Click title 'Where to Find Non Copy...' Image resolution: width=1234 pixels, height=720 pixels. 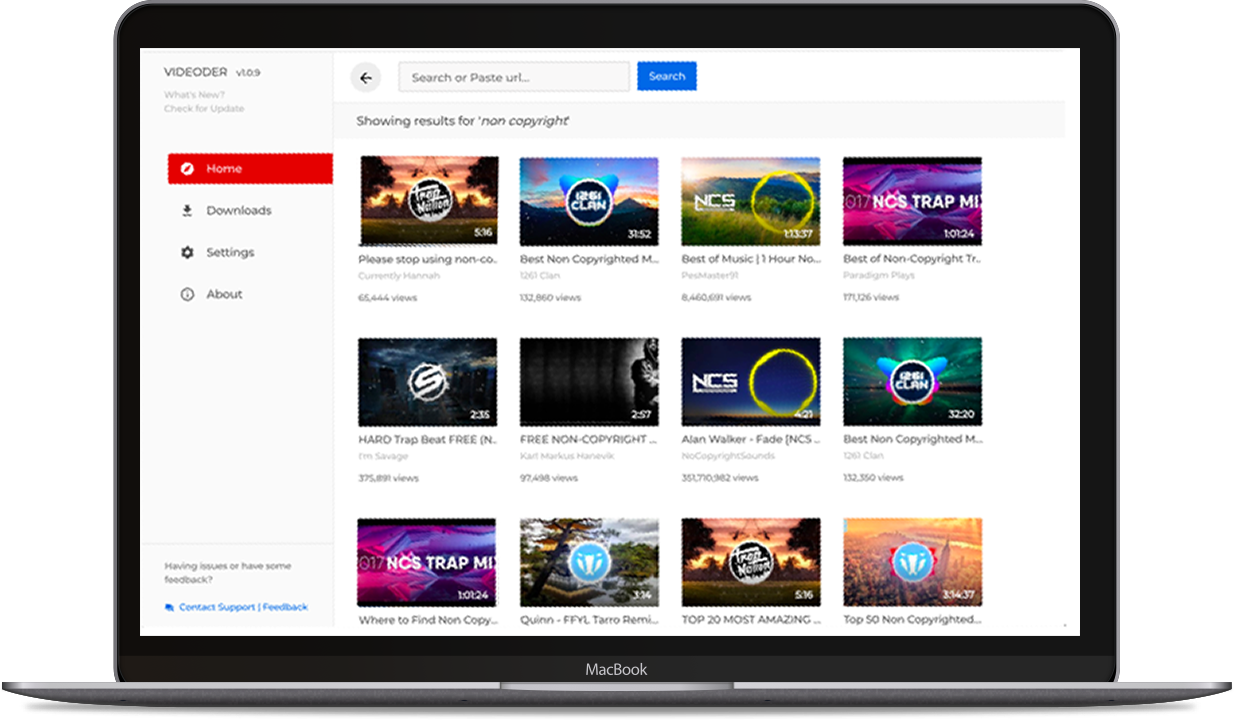(428, 620)
